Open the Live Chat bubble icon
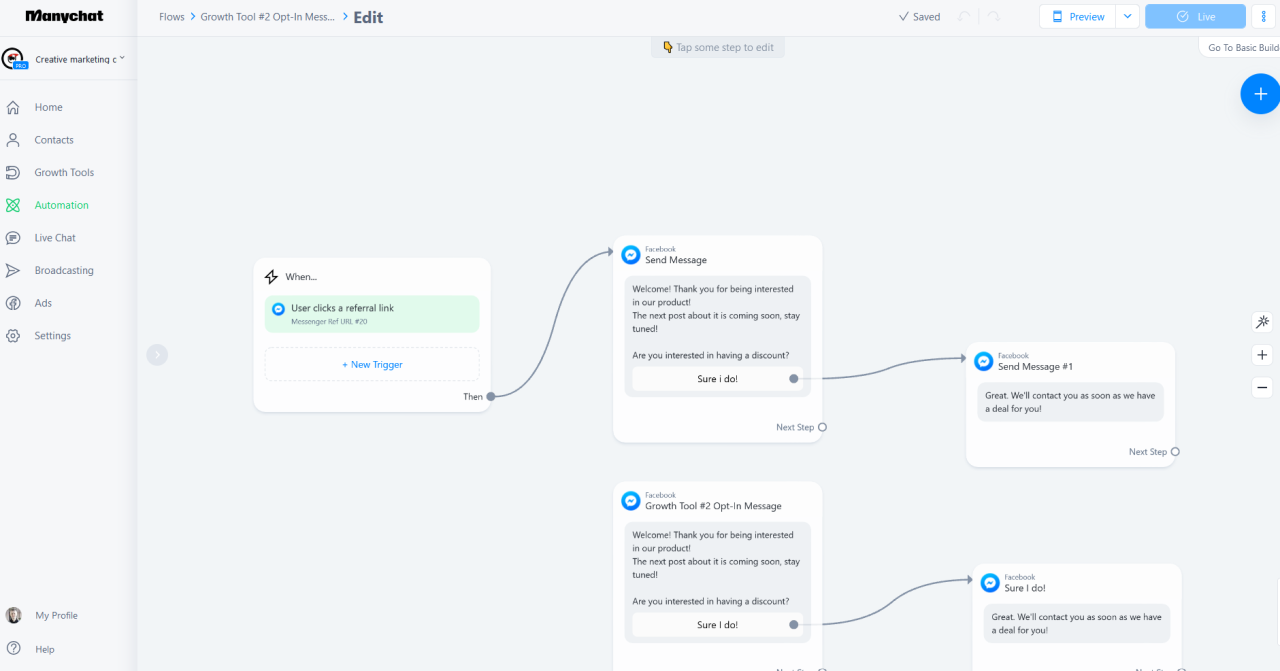 tap(13, 238)
